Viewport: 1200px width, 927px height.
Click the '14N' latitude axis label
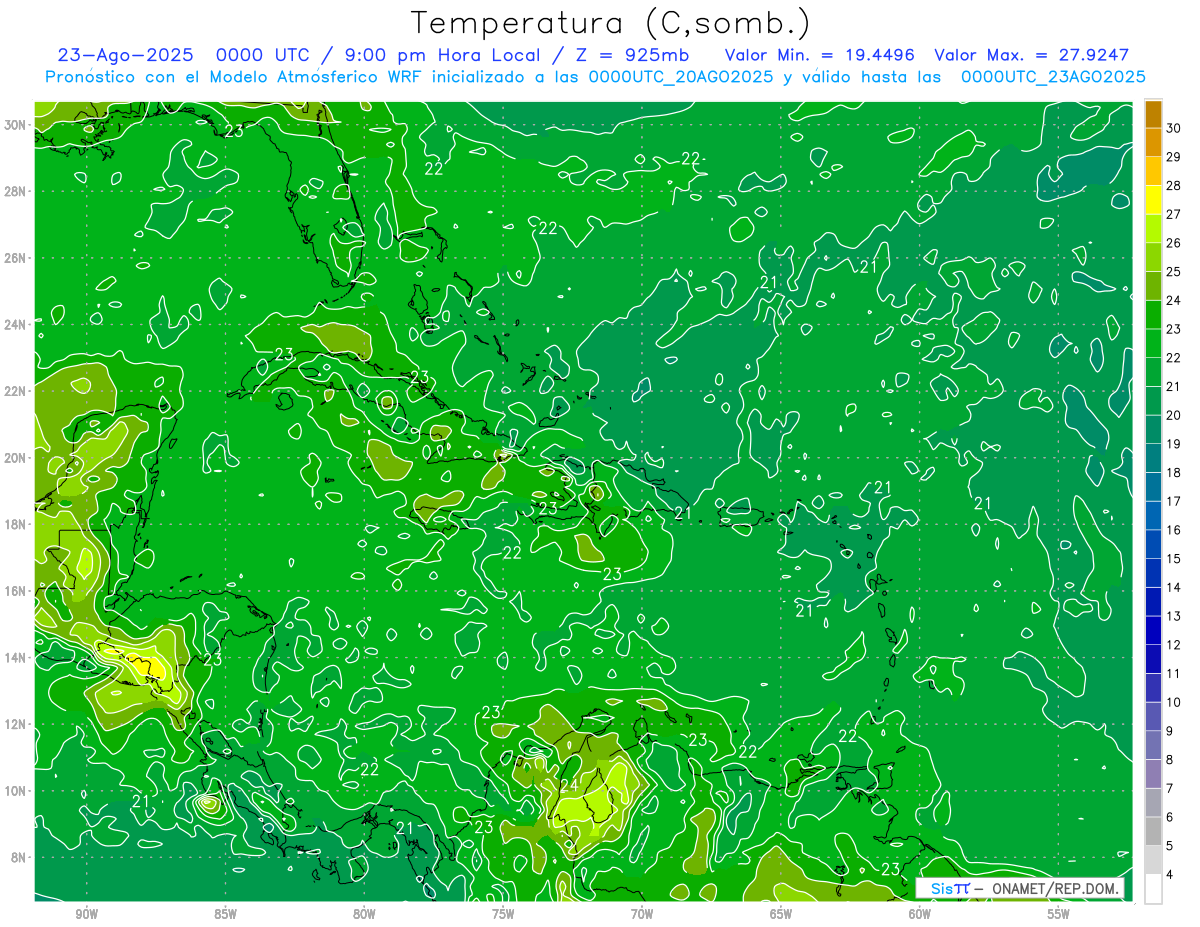pos(15,657)
